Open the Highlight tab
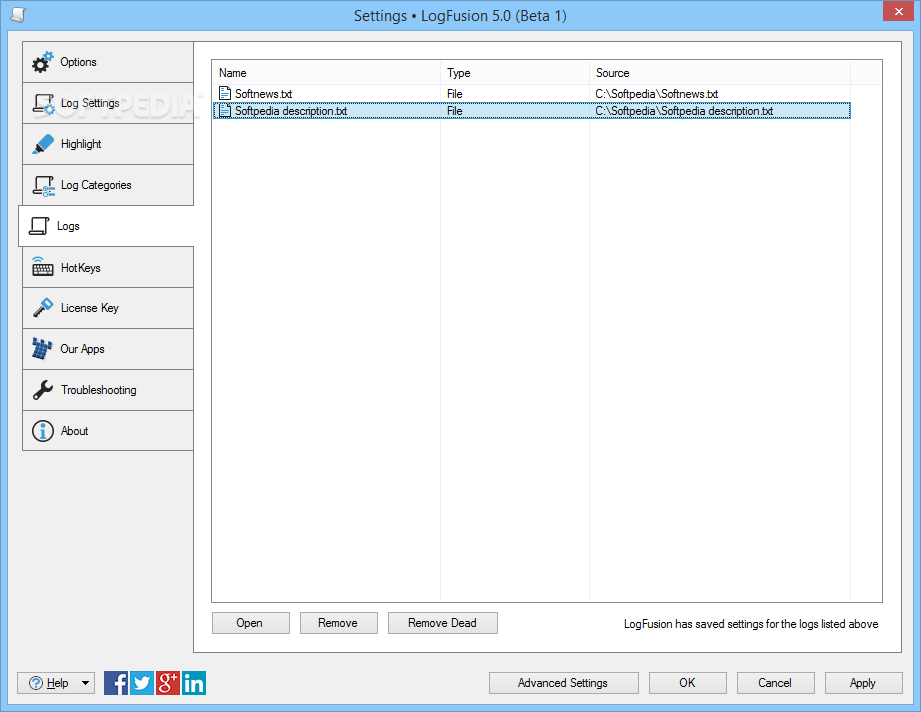921x712 pixels. pos(108,144)
